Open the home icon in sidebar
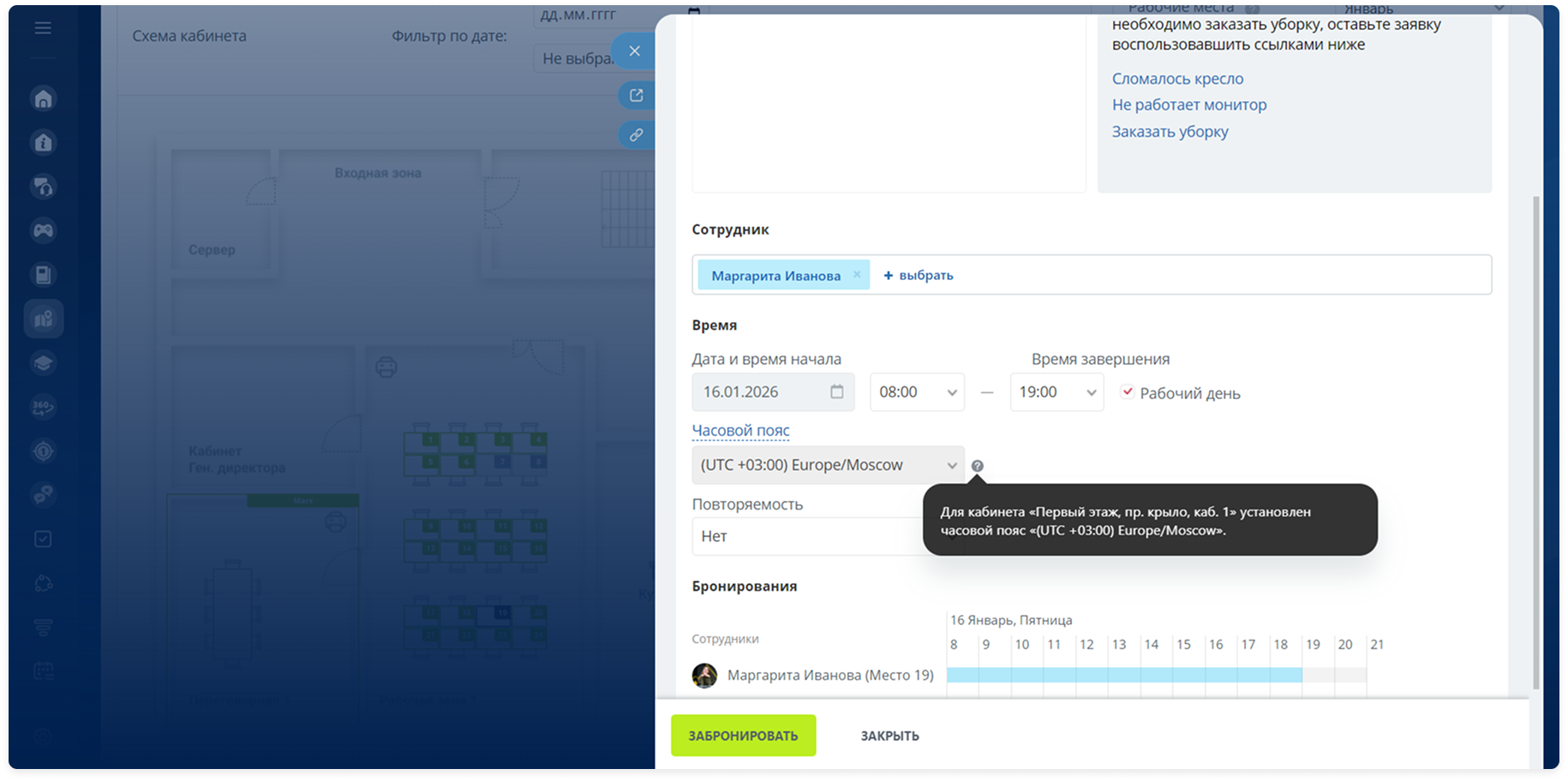Screen dimensions: 1568x781 tap(43, 98)
